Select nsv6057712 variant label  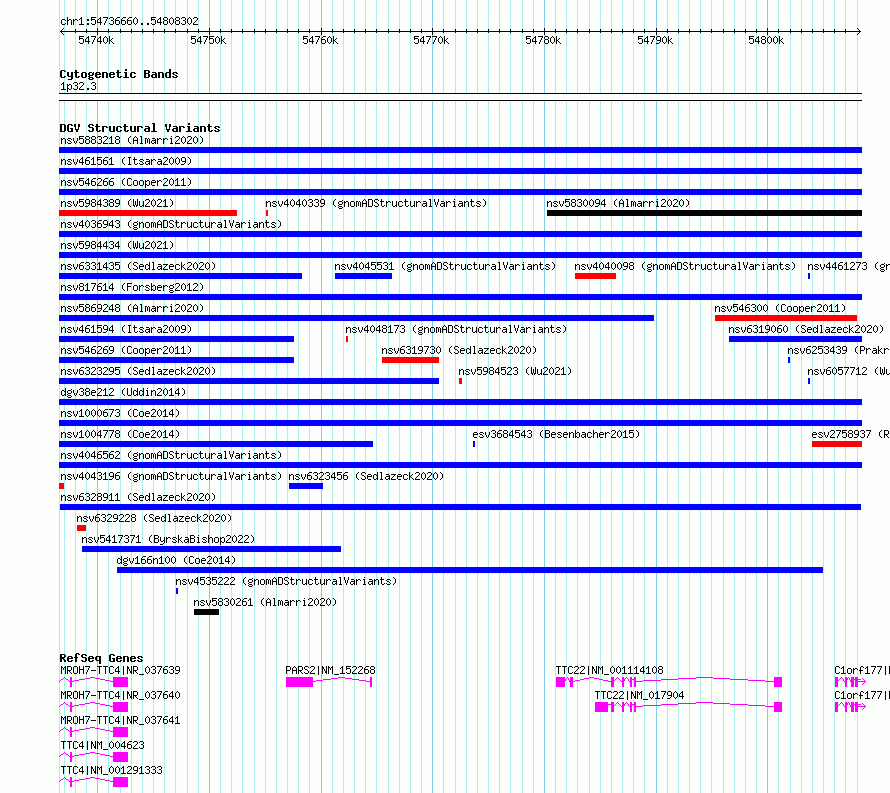click(x=849, y=371)
